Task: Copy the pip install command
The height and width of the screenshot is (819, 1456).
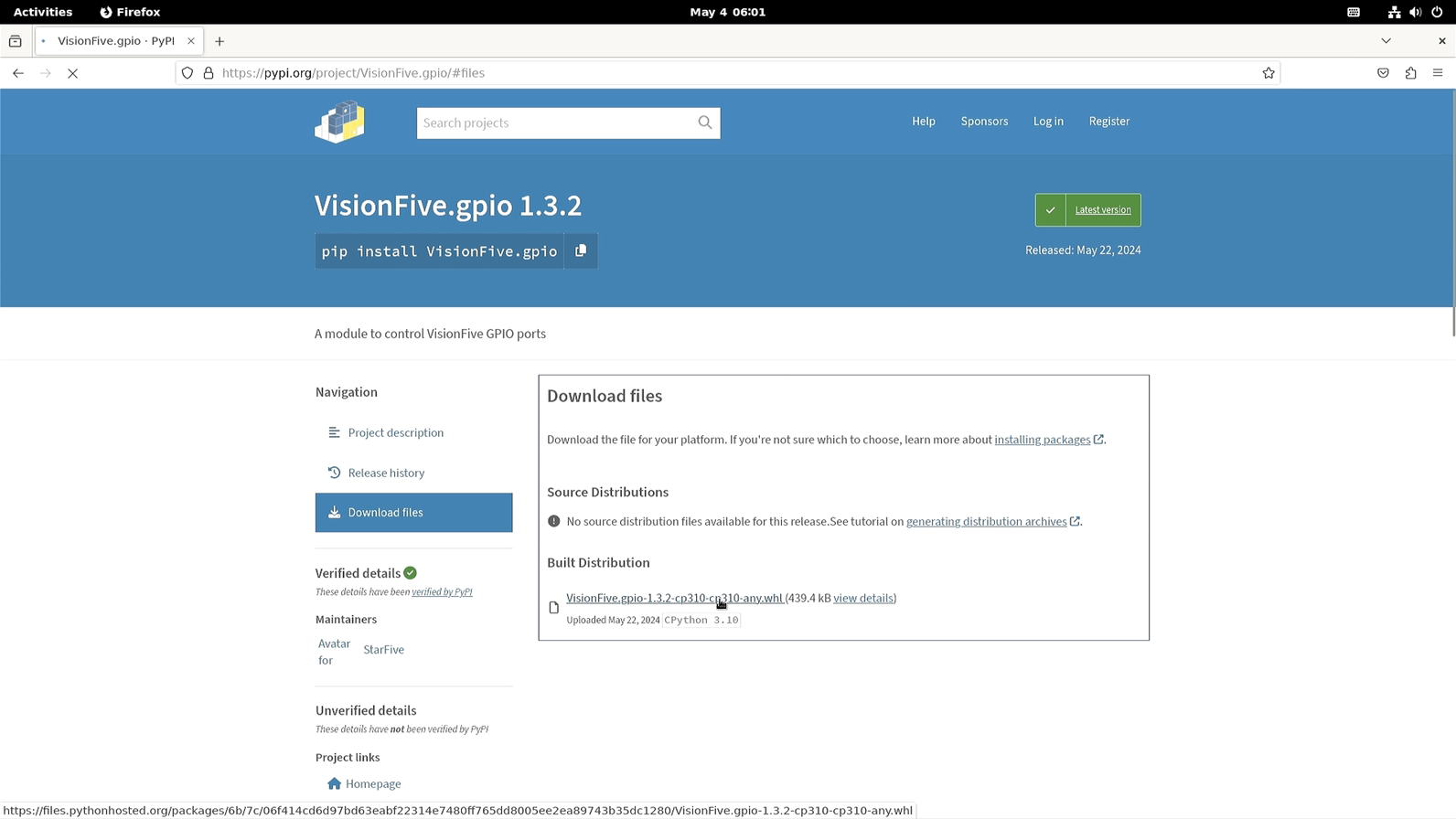Action: pos(581,250)
